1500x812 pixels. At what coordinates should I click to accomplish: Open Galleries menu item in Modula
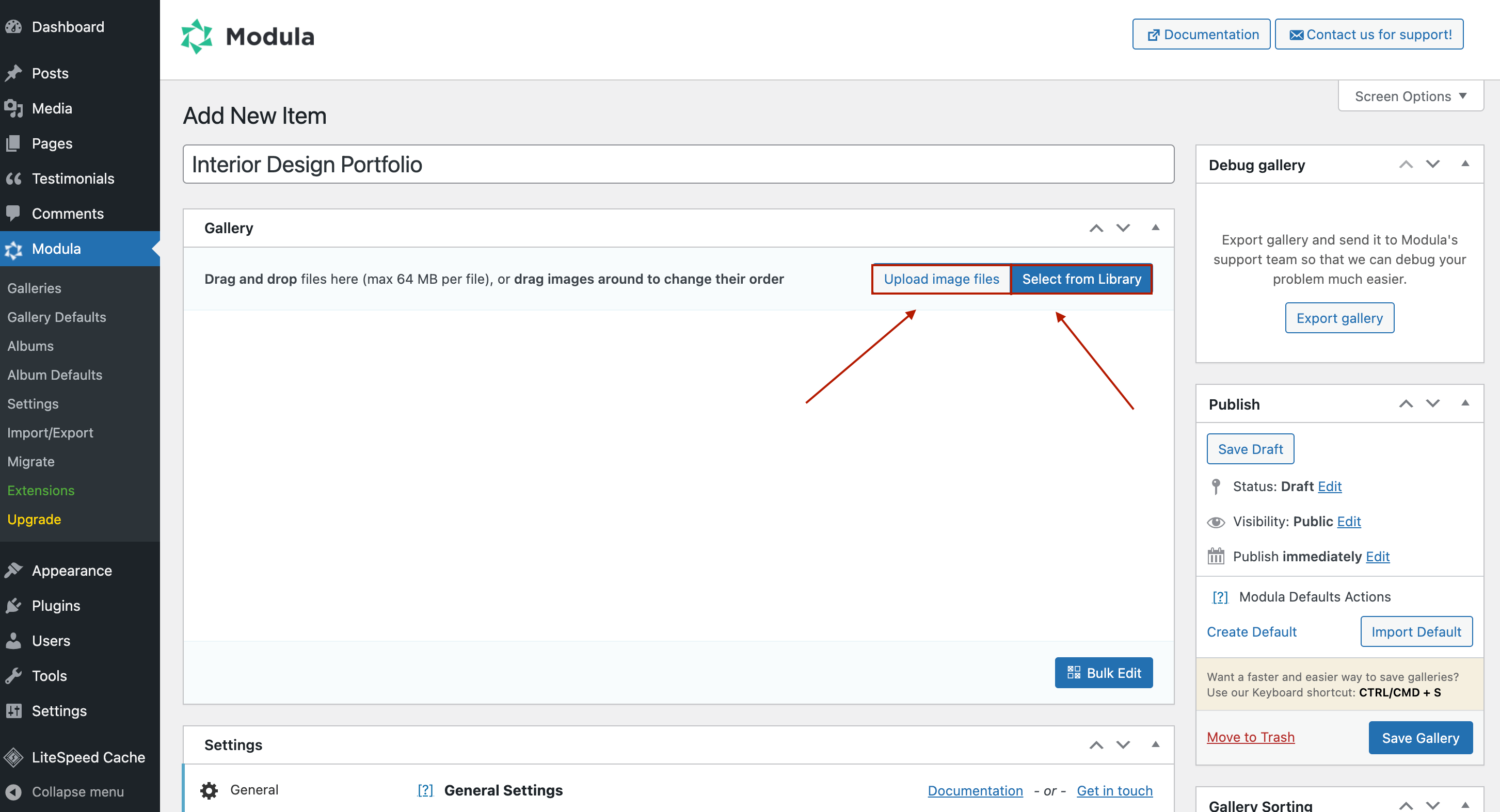tap(33, 287)
